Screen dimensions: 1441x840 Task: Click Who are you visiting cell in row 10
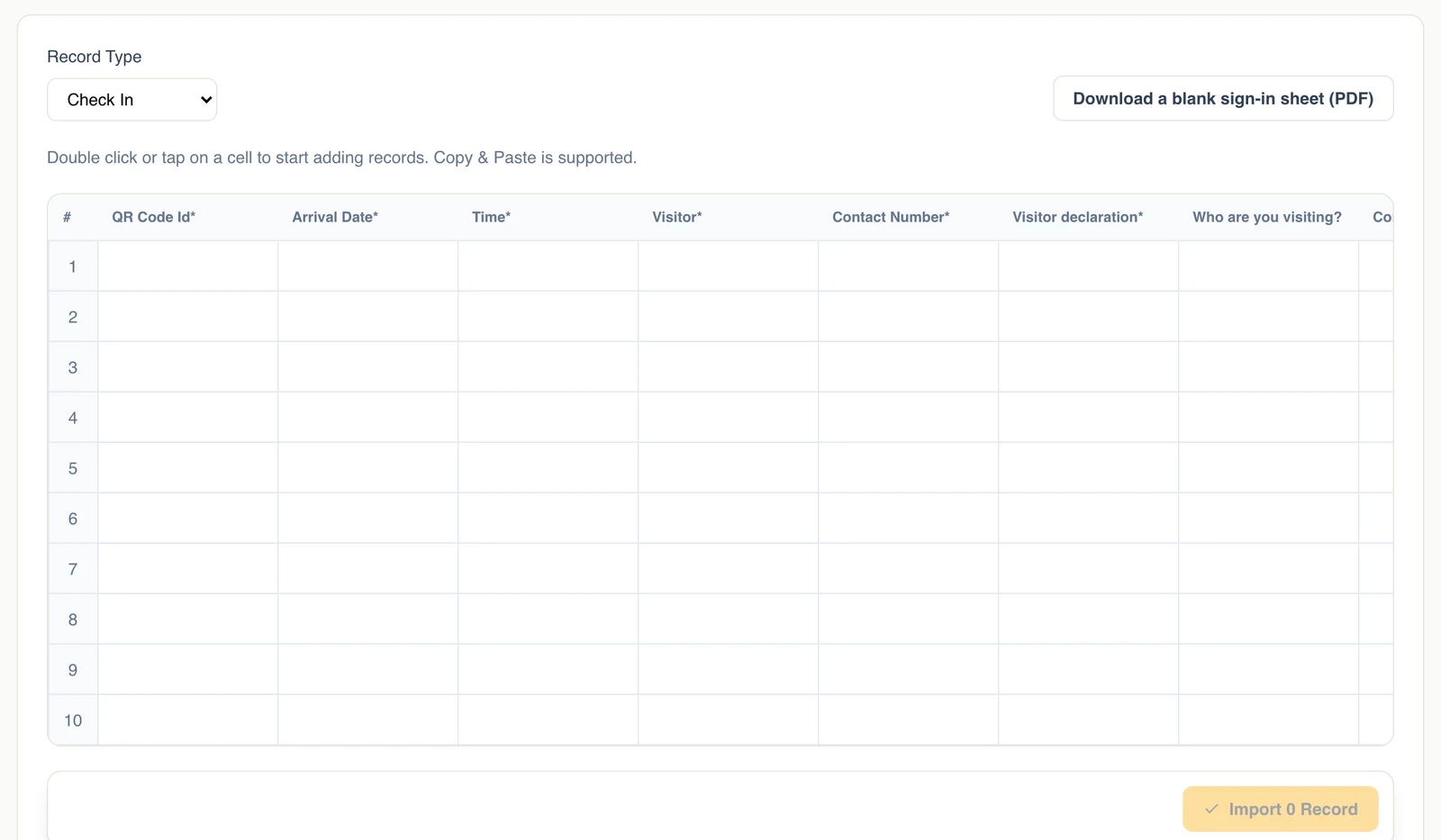(1269, 720)
